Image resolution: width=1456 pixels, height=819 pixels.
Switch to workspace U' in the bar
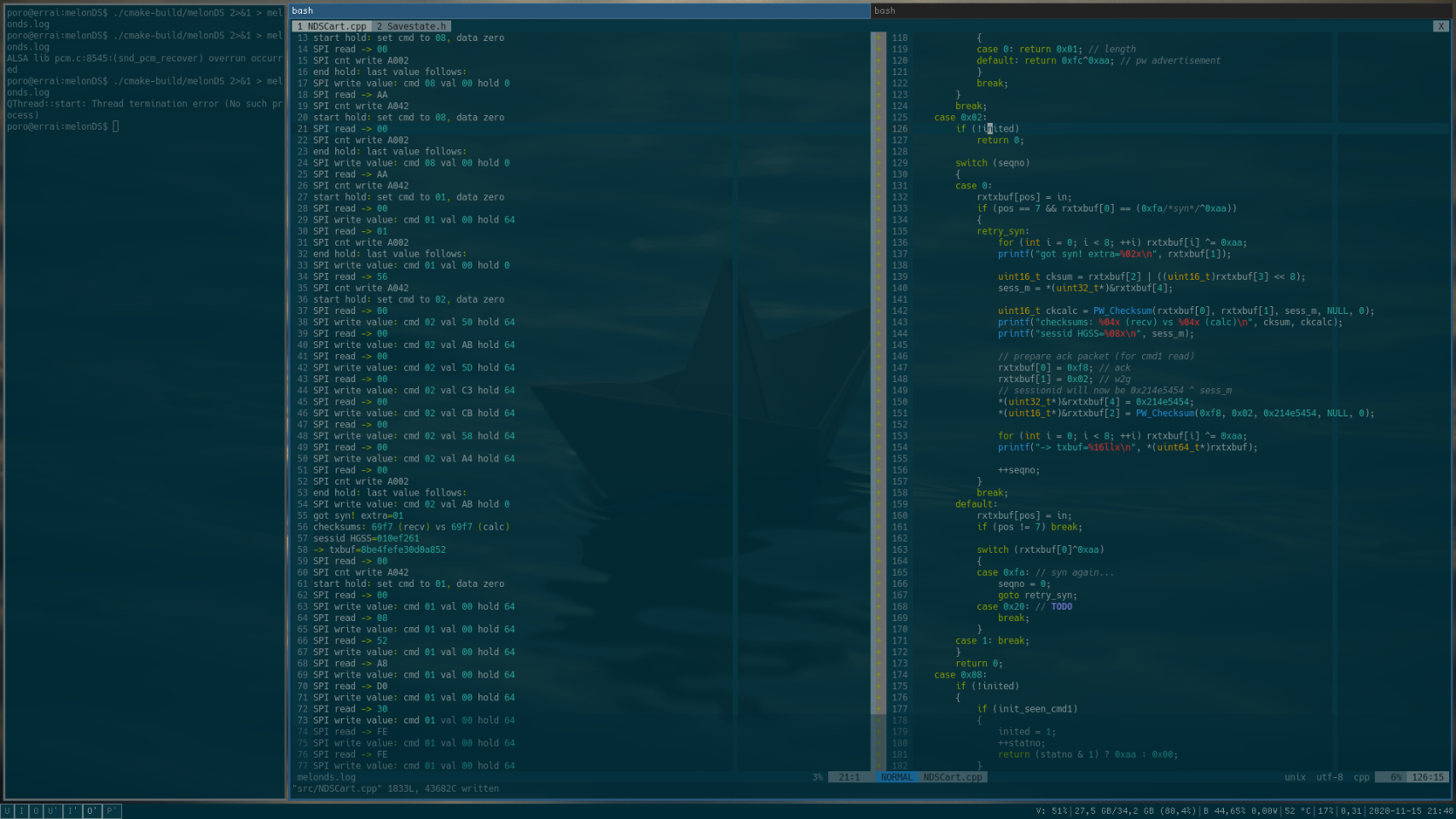[52, 811]
